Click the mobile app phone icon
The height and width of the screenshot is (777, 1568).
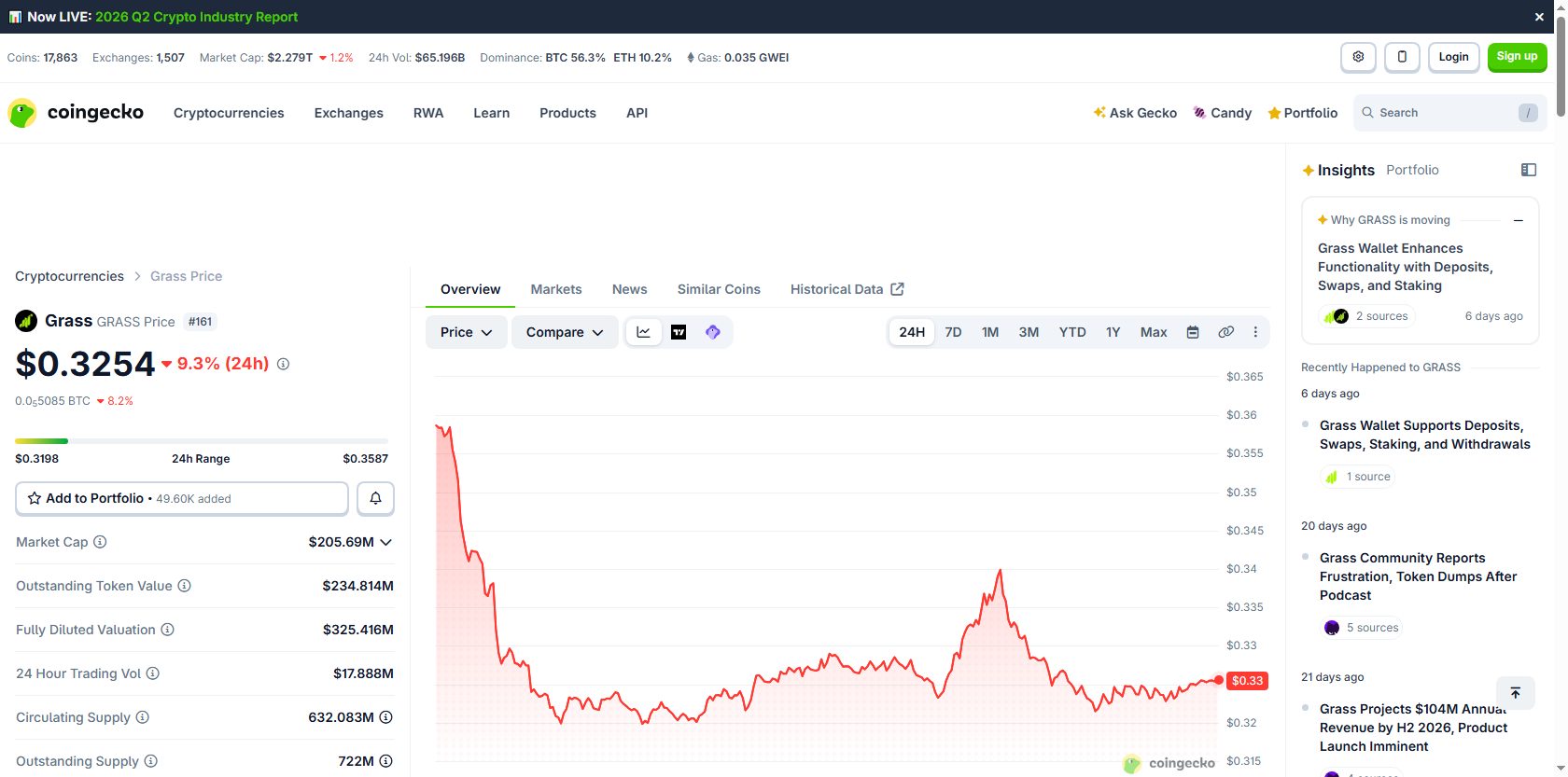click(x=1402, y=57)
